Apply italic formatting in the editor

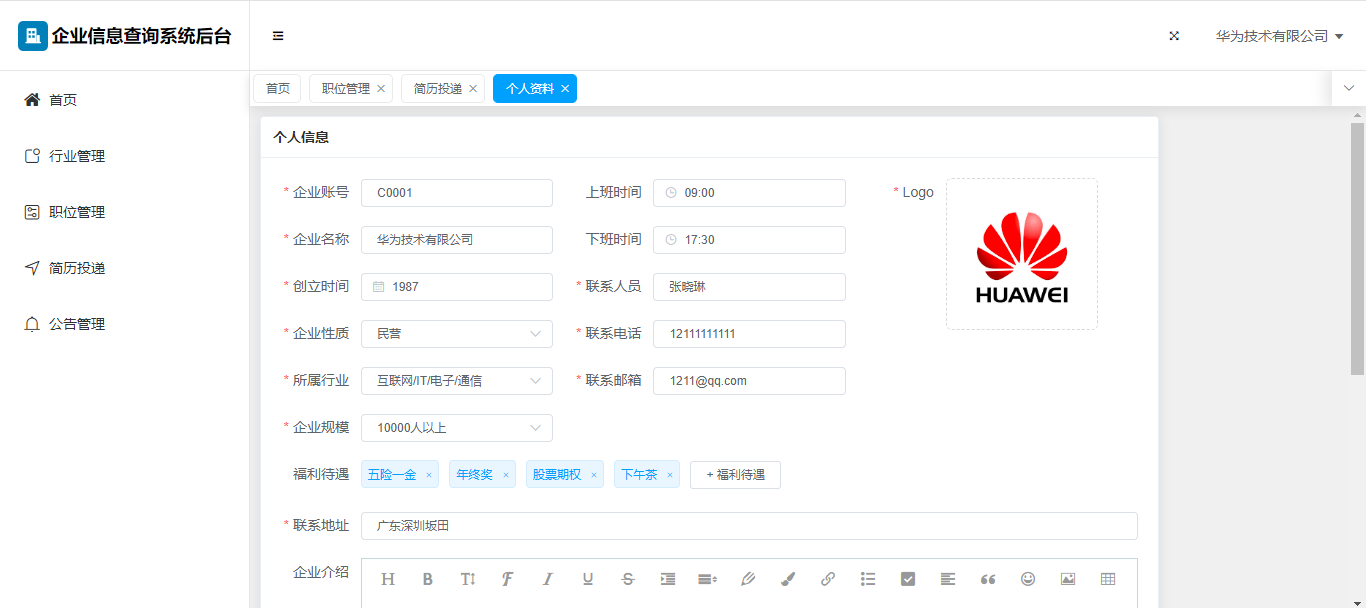pyautogui.click(x=548, y=579)
